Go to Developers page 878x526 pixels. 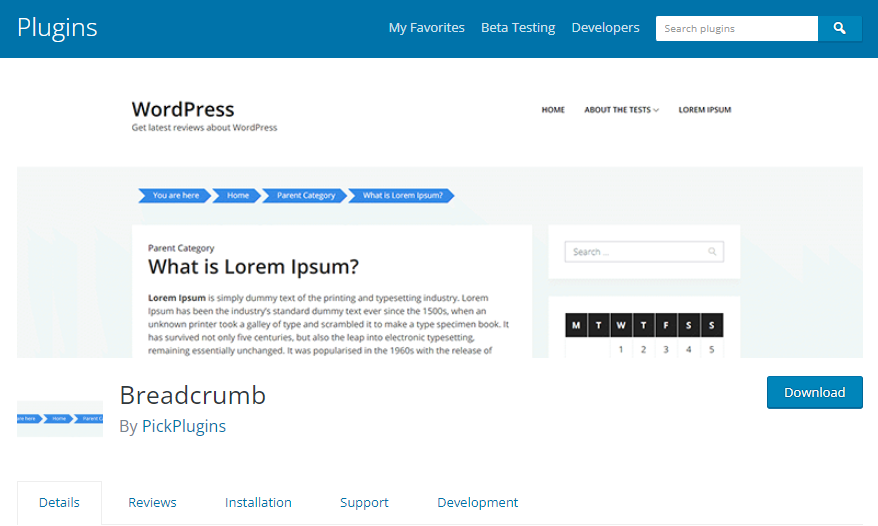[605, 27]
